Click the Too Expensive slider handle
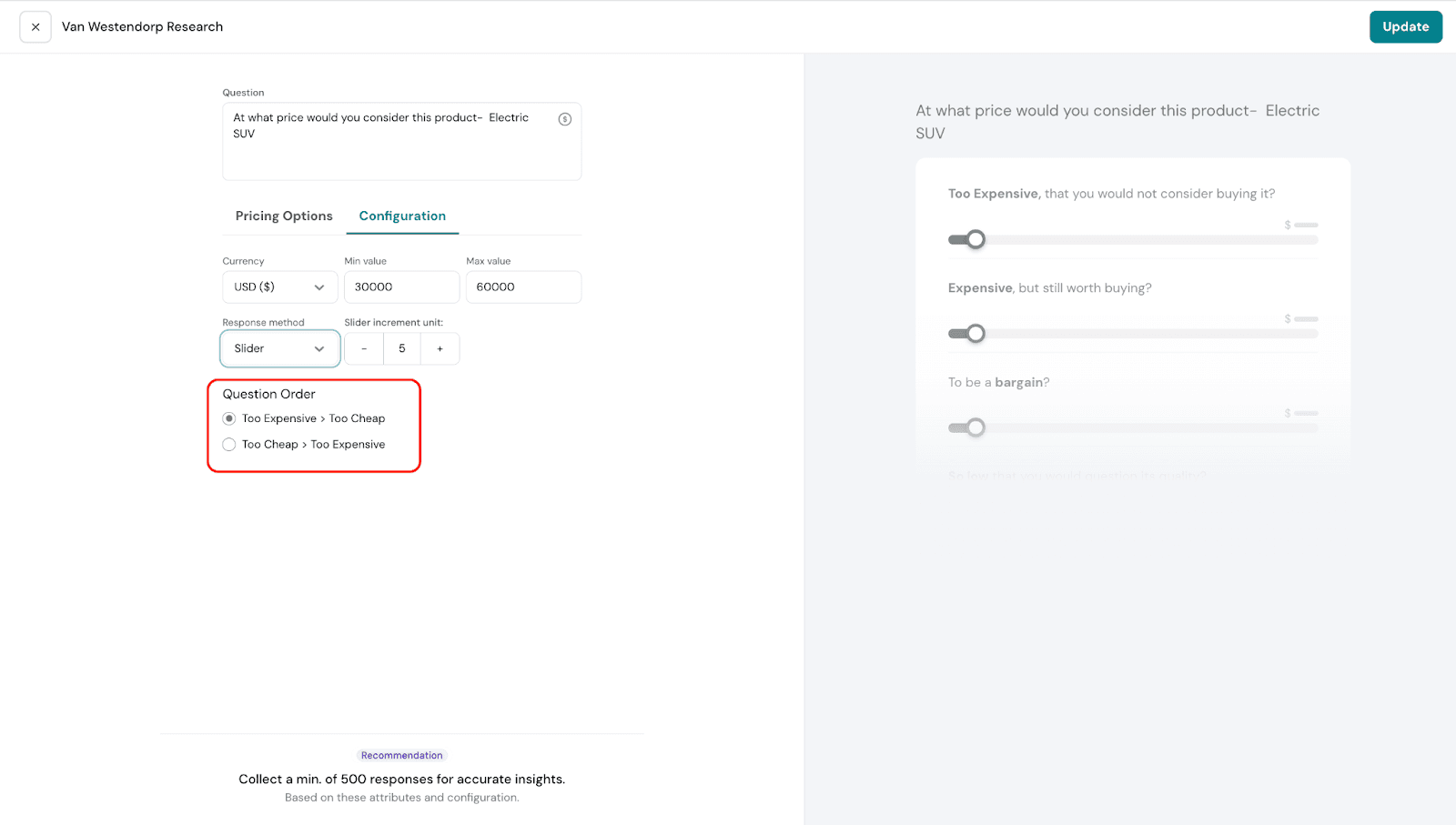The width and height of the screenshot is (1456, 825). point(976,239)
